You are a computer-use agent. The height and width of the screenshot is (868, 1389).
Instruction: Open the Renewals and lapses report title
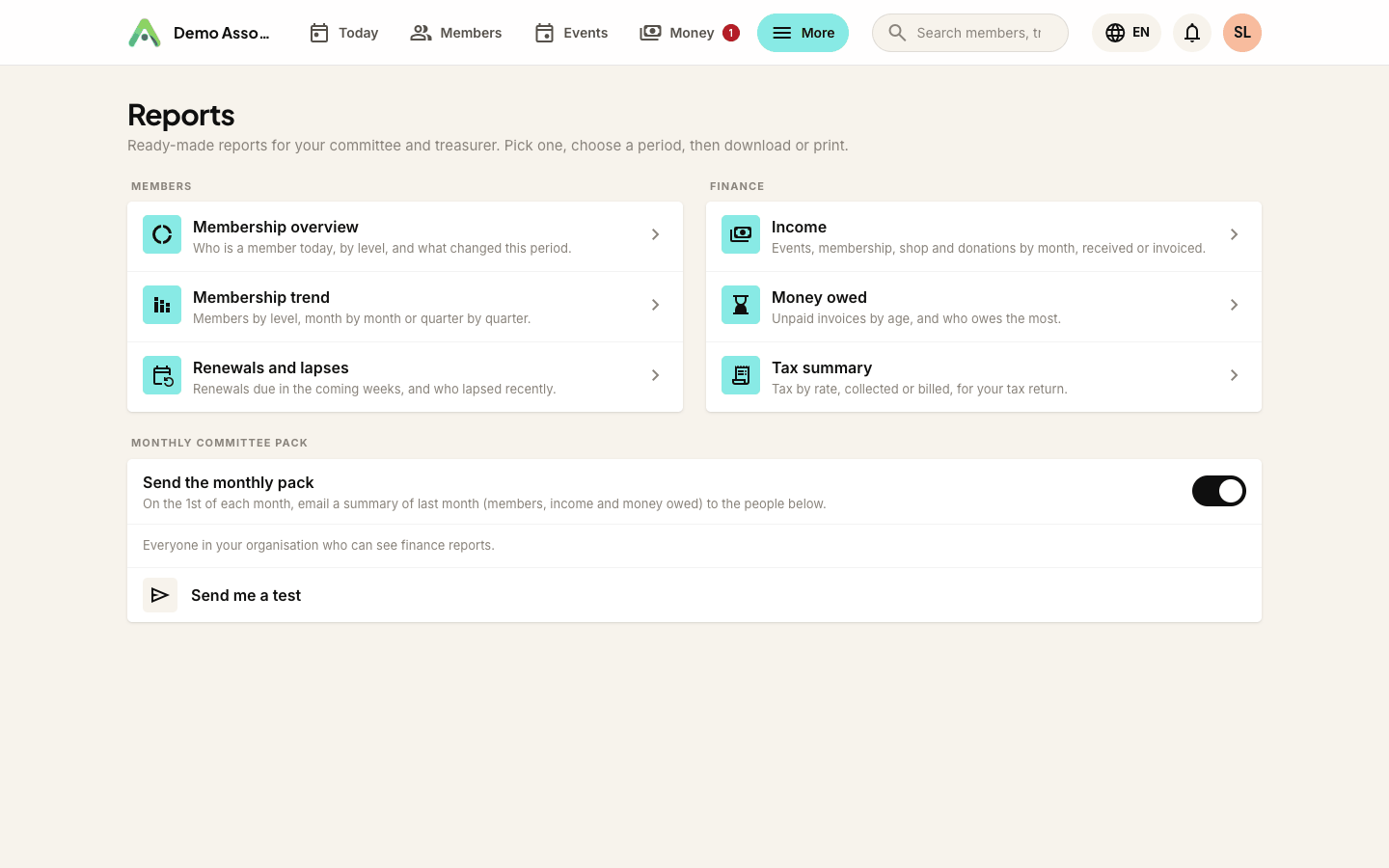tap(271, 367)
